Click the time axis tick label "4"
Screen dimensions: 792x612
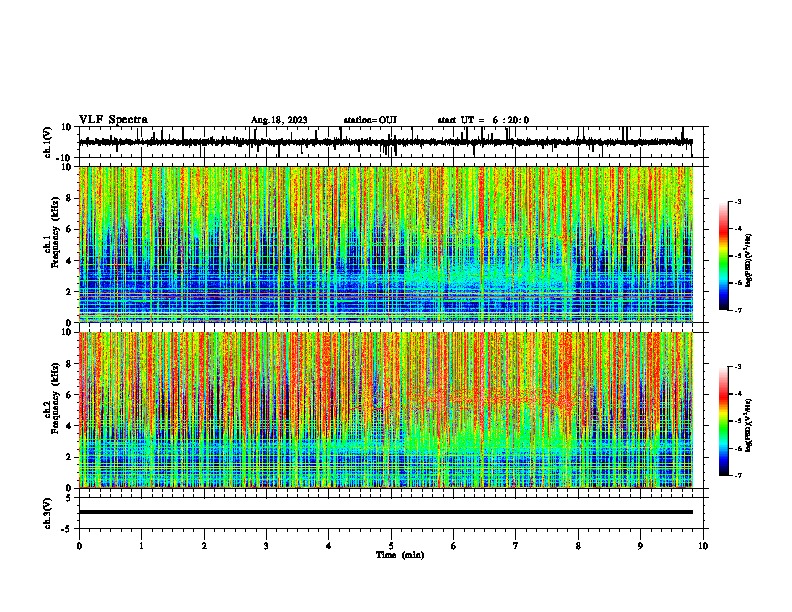click(x=329, y=546)
